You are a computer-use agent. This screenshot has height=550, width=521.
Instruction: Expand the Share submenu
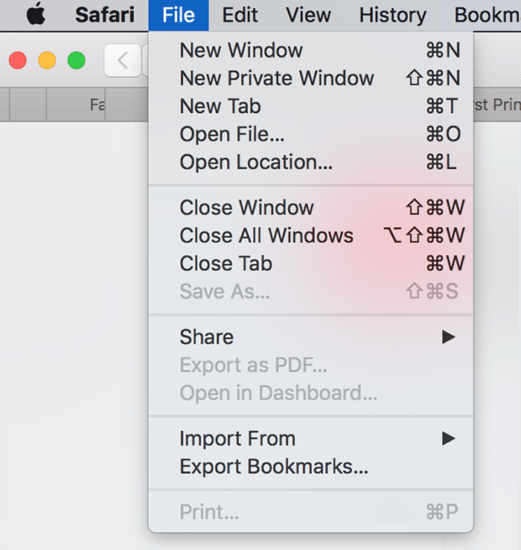pyautogui.click(x=311, y=337)
